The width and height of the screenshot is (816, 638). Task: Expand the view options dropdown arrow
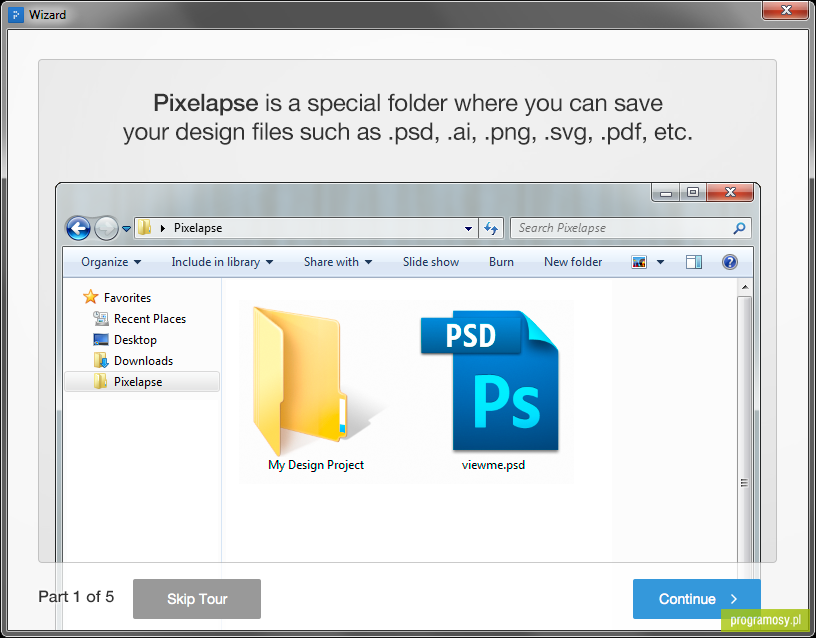click(660, 262)
